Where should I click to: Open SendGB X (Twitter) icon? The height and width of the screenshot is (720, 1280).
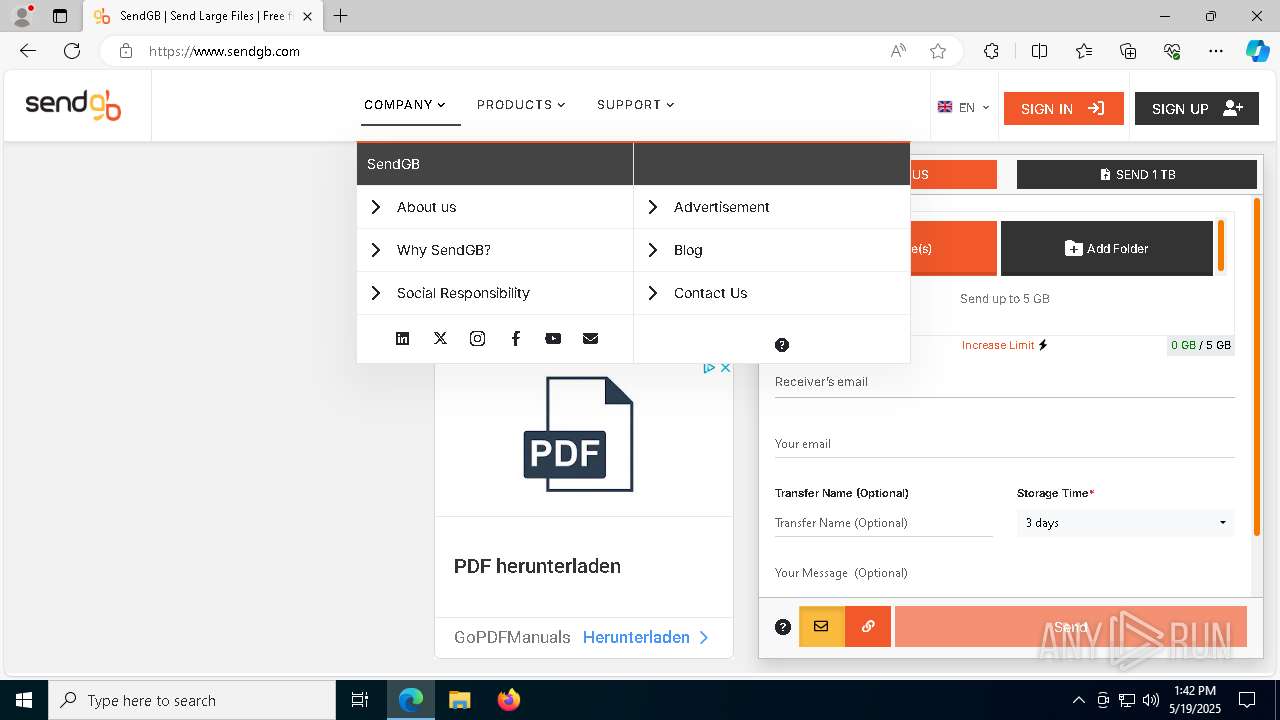tap(440, 339)
